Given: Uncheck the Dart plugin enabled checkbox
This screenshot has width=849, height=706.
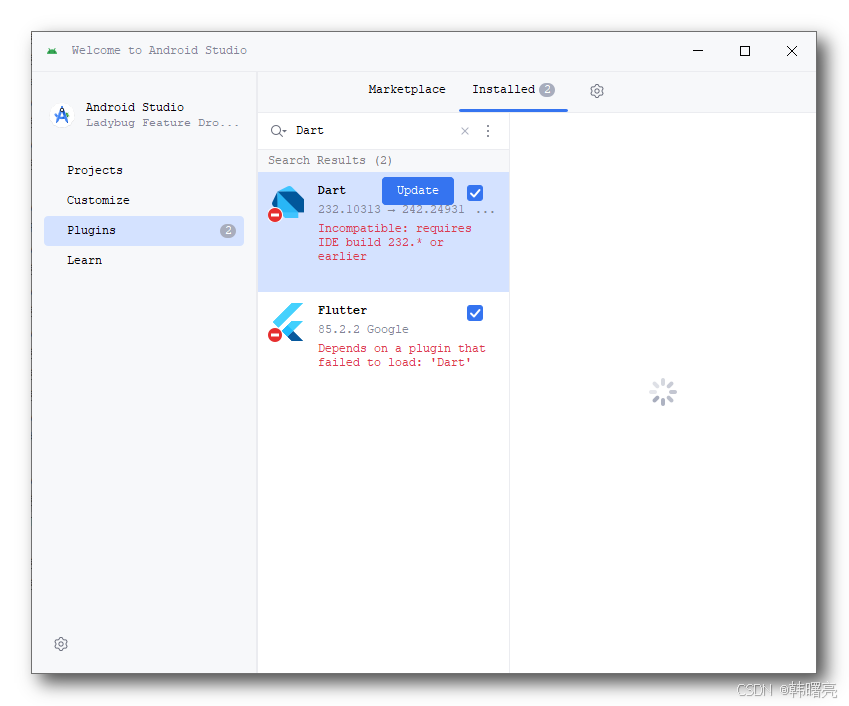Looking at the screenshot, I should point(475,193).
